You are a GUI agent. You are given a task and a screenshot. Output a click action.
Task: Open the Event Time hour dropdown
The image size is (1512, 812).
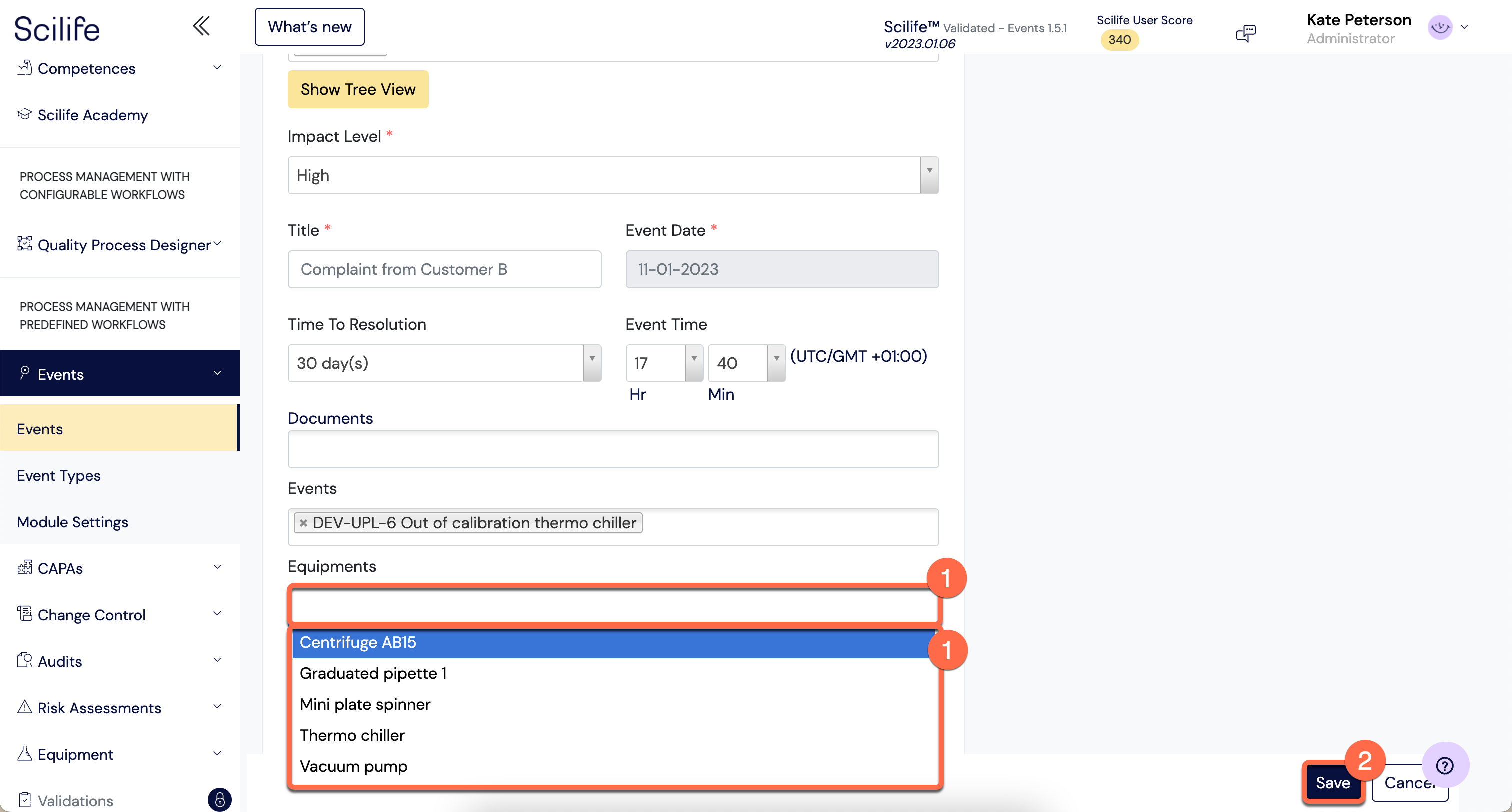pos(664,363)
